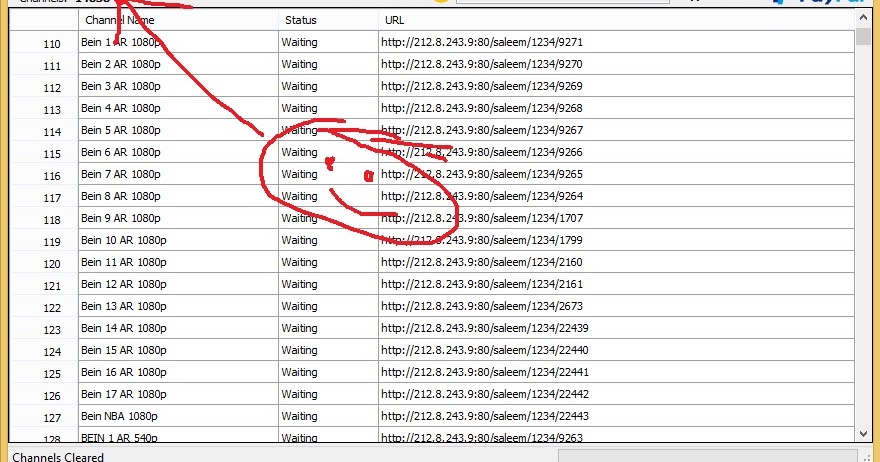Click row number 115
This screenshot has width=880, height=462.
pyautogui.click(x=52, y=154)
